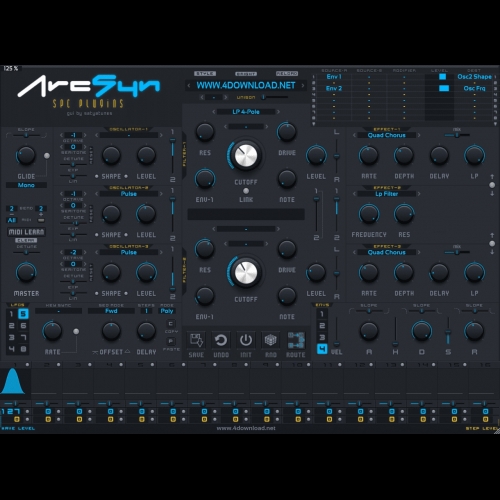500x500 pixels.
Task: Open the LFO Poly mode selector
Action: point(167,311)
